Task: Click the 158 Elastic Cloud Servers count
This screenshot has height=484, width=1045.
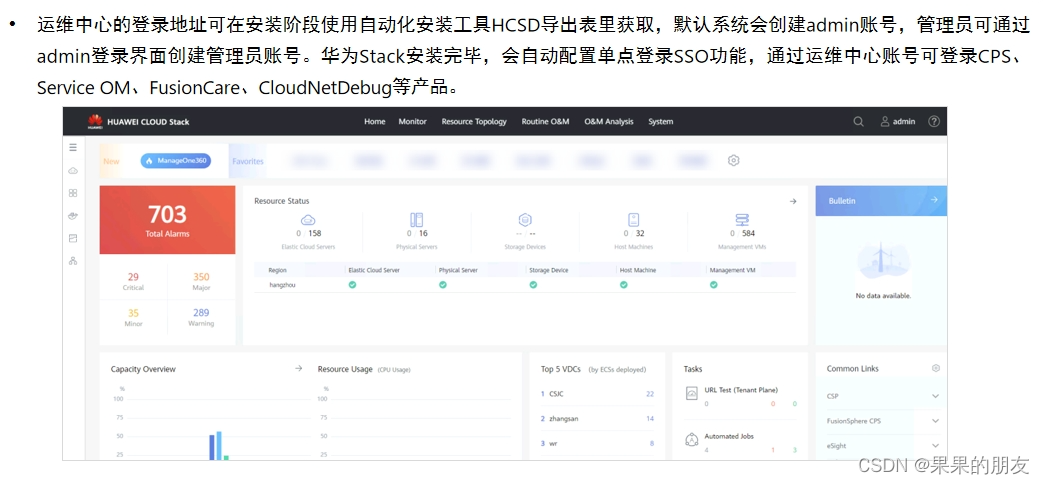Action: (x=315, y=233)
